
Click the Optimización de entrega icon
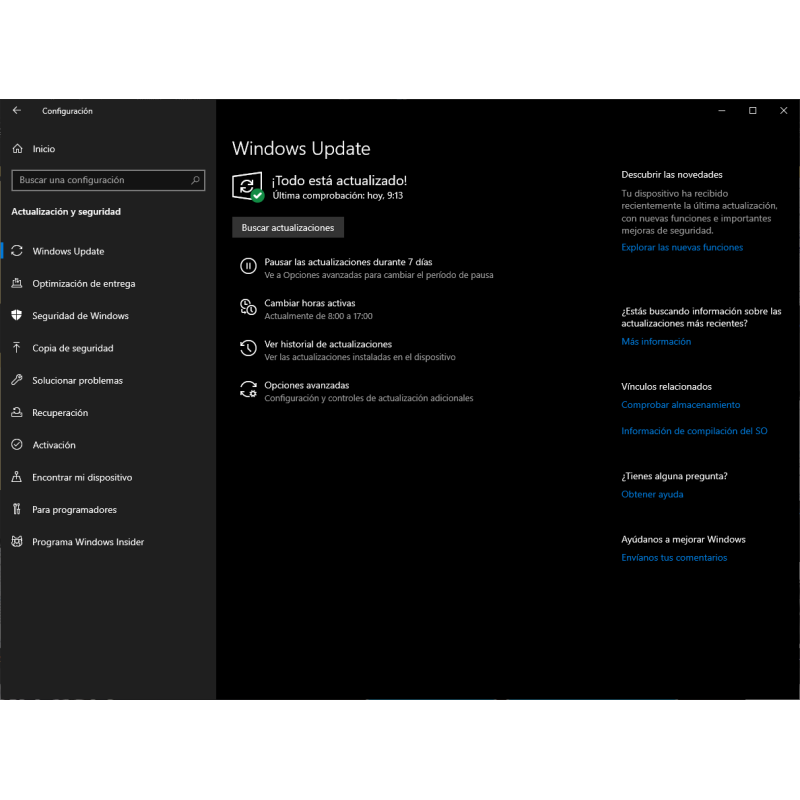coord(17,283)
